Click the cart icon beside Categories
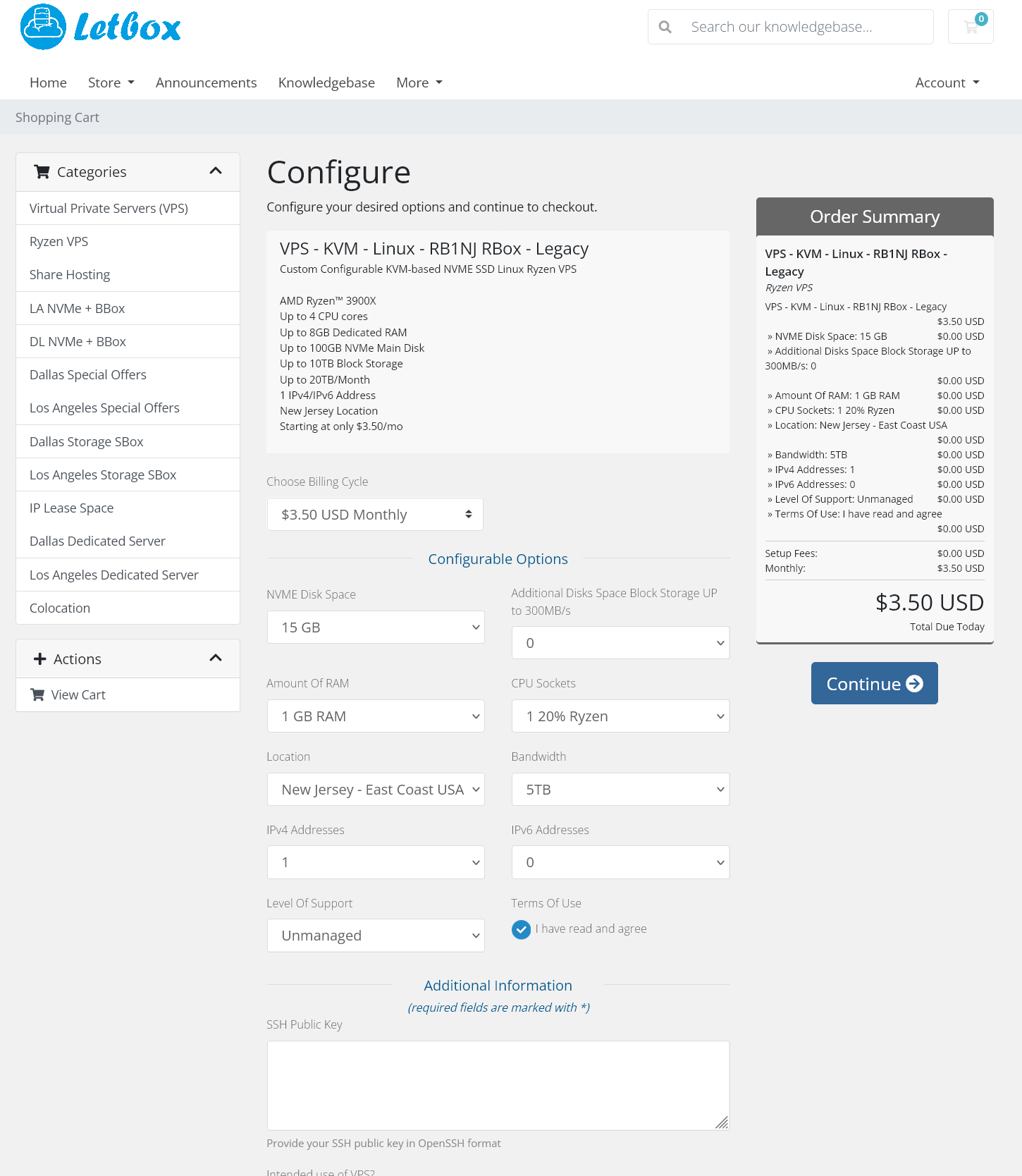 pyautogui.click(x=42, y=171)
